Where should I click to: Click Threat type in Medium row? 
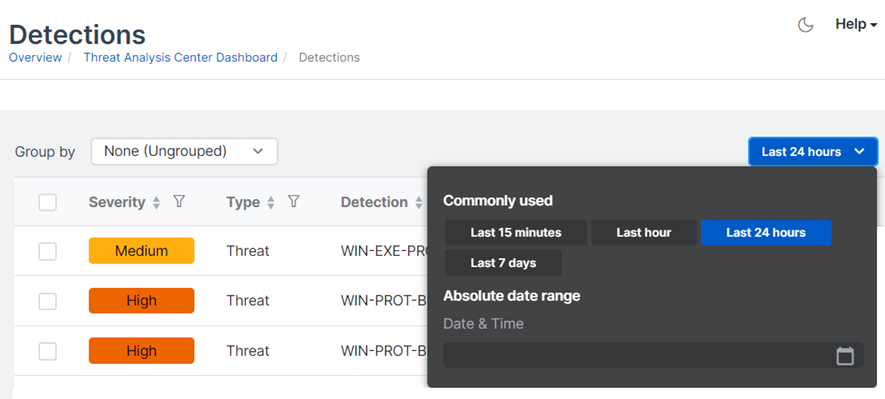(x=248, y=251)
